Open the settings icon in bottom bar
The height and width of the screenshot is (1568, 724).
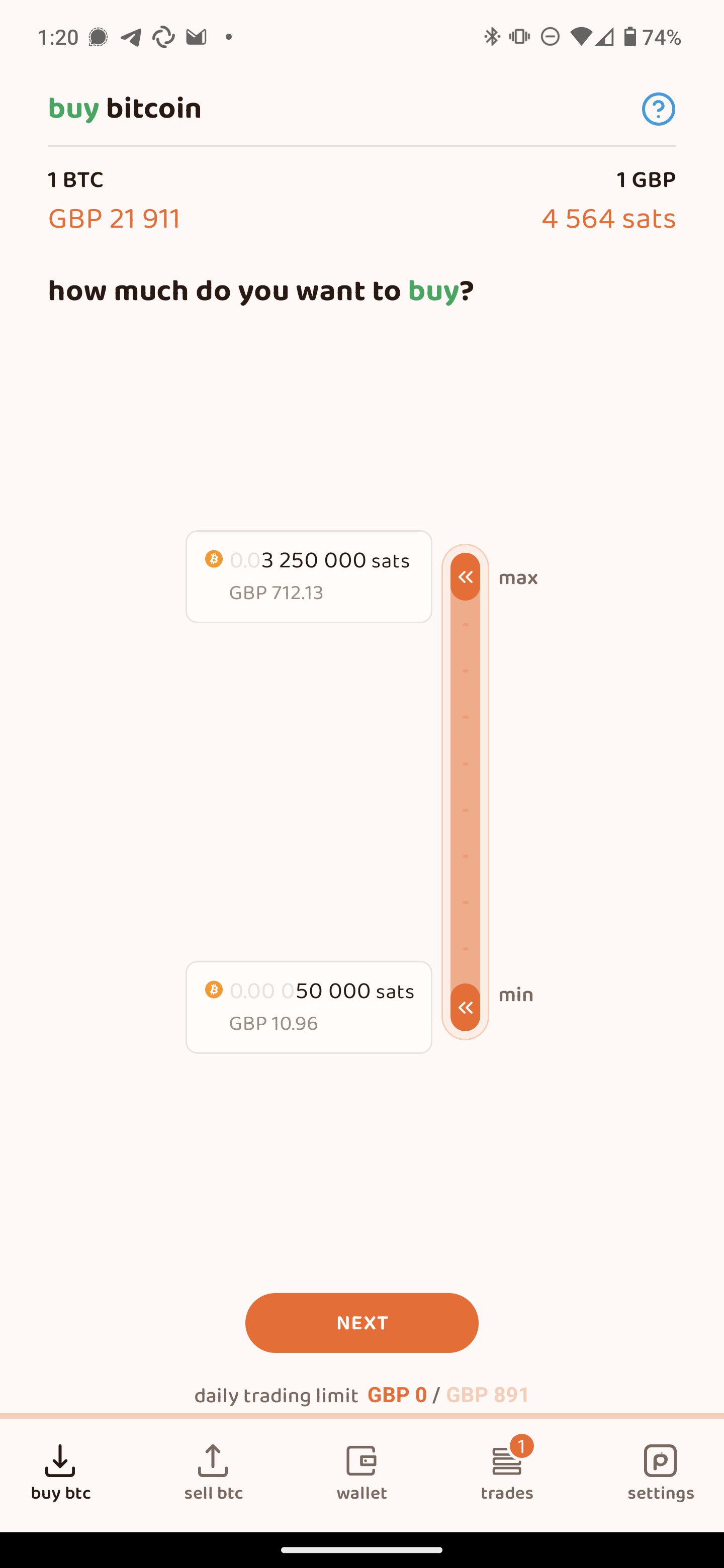coord(660,1461)
